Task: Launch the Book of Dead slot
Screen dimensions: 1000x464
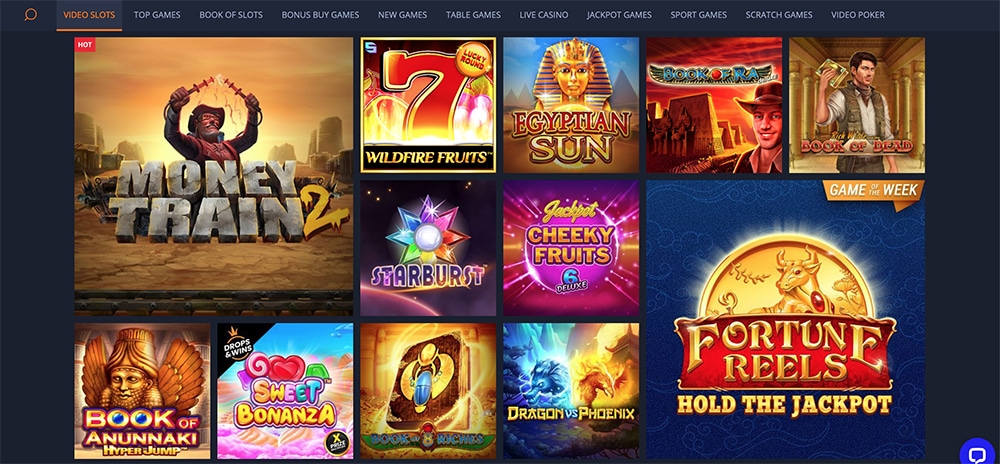Action: (857, 105)
